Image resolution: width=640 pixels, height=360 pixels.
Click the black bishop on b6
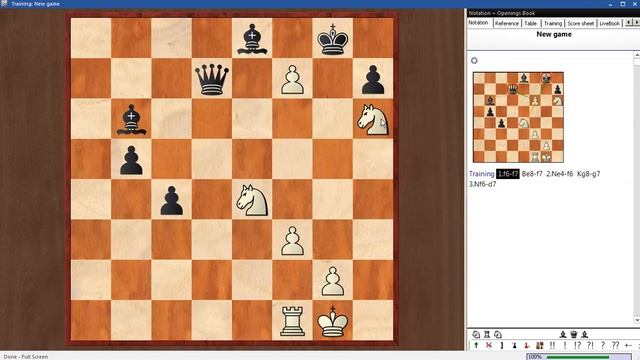(x=131, y=119)
